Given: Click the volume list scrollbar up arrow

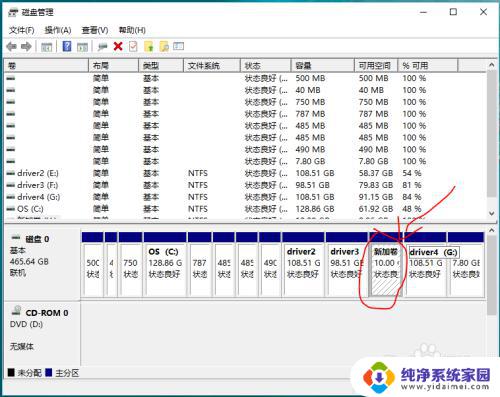Looking at the screenshot, I should 491,65.
